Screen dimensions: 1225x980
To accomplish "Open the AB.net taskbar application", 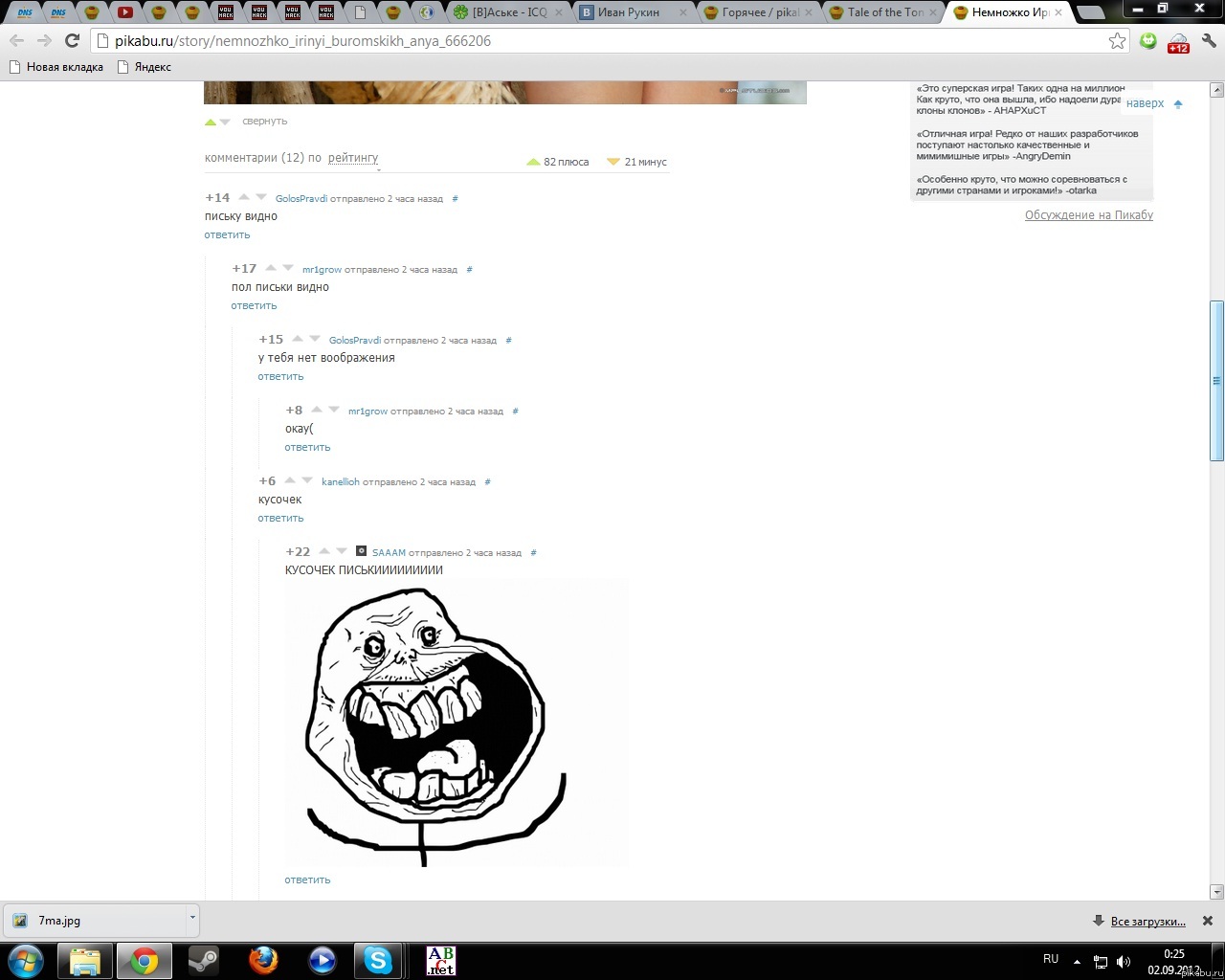I will [441, 961].
